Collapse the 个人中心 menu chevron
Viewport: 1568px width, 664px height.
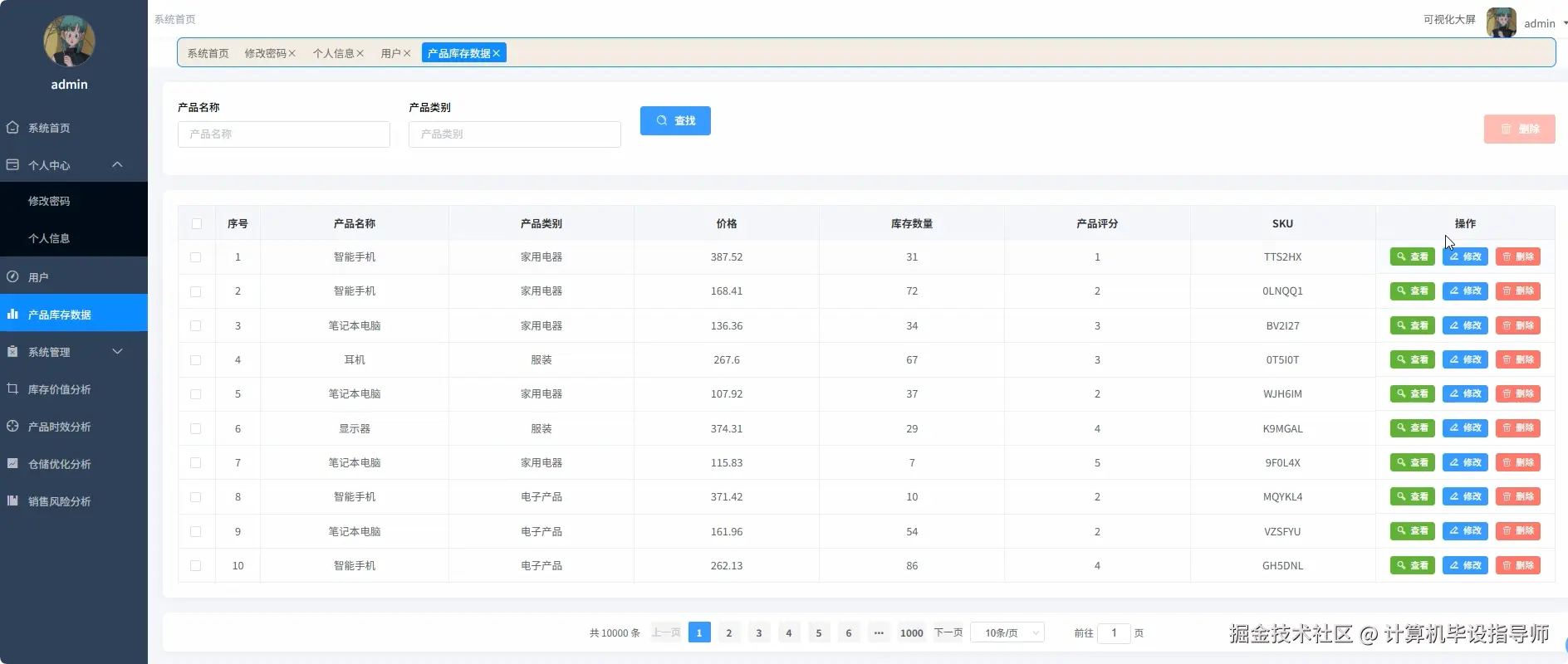tap(117, 164)
